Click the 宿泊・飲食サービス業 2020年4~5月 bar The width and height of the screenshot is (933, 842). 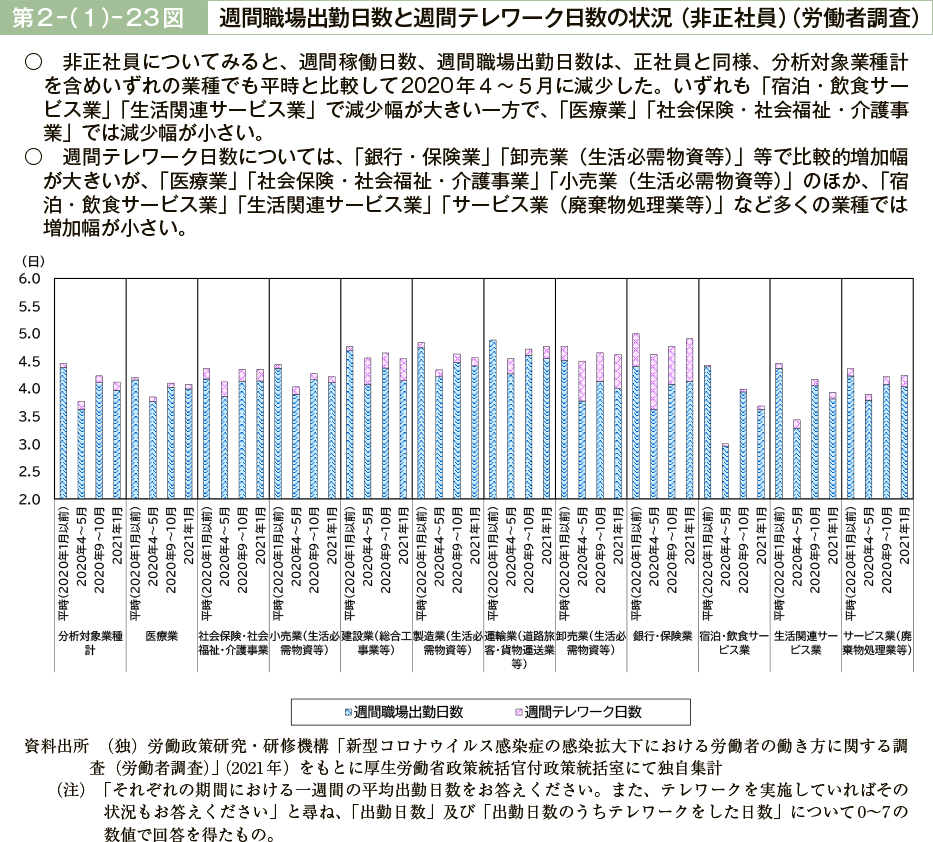point(725,470)
